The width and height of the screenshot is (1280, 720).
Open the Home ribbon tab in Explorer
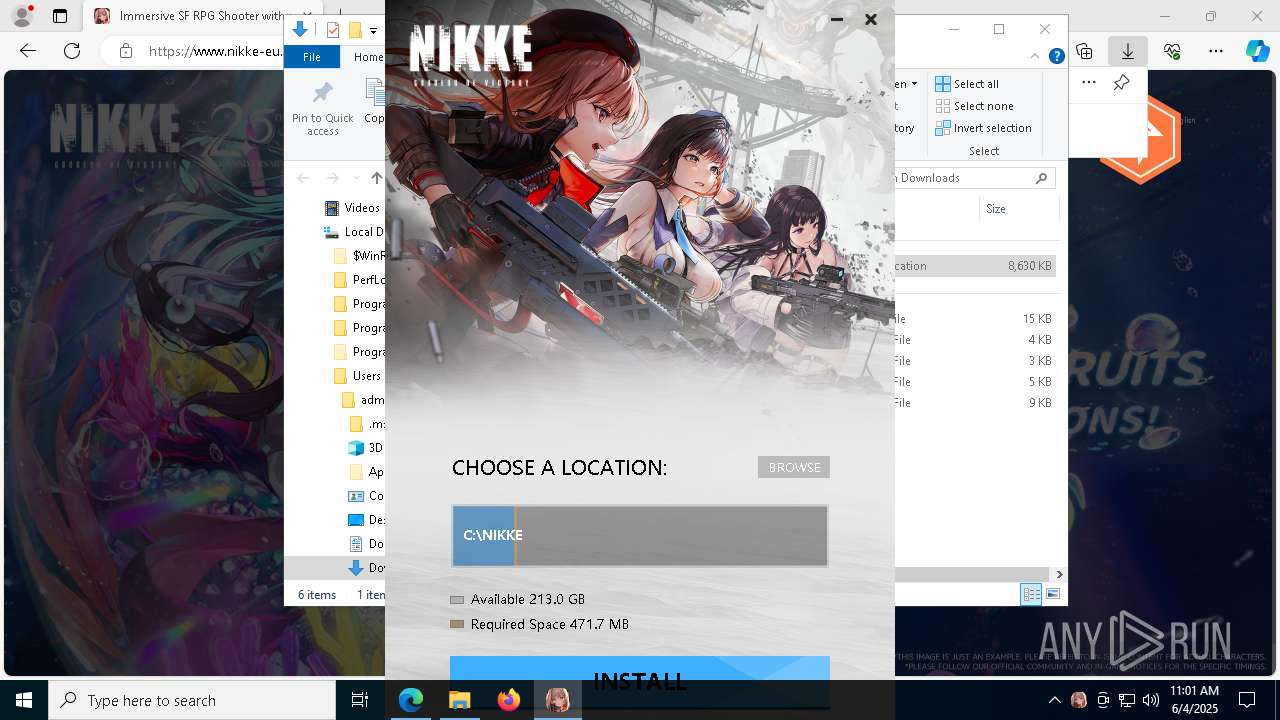(x=368, y=57)
